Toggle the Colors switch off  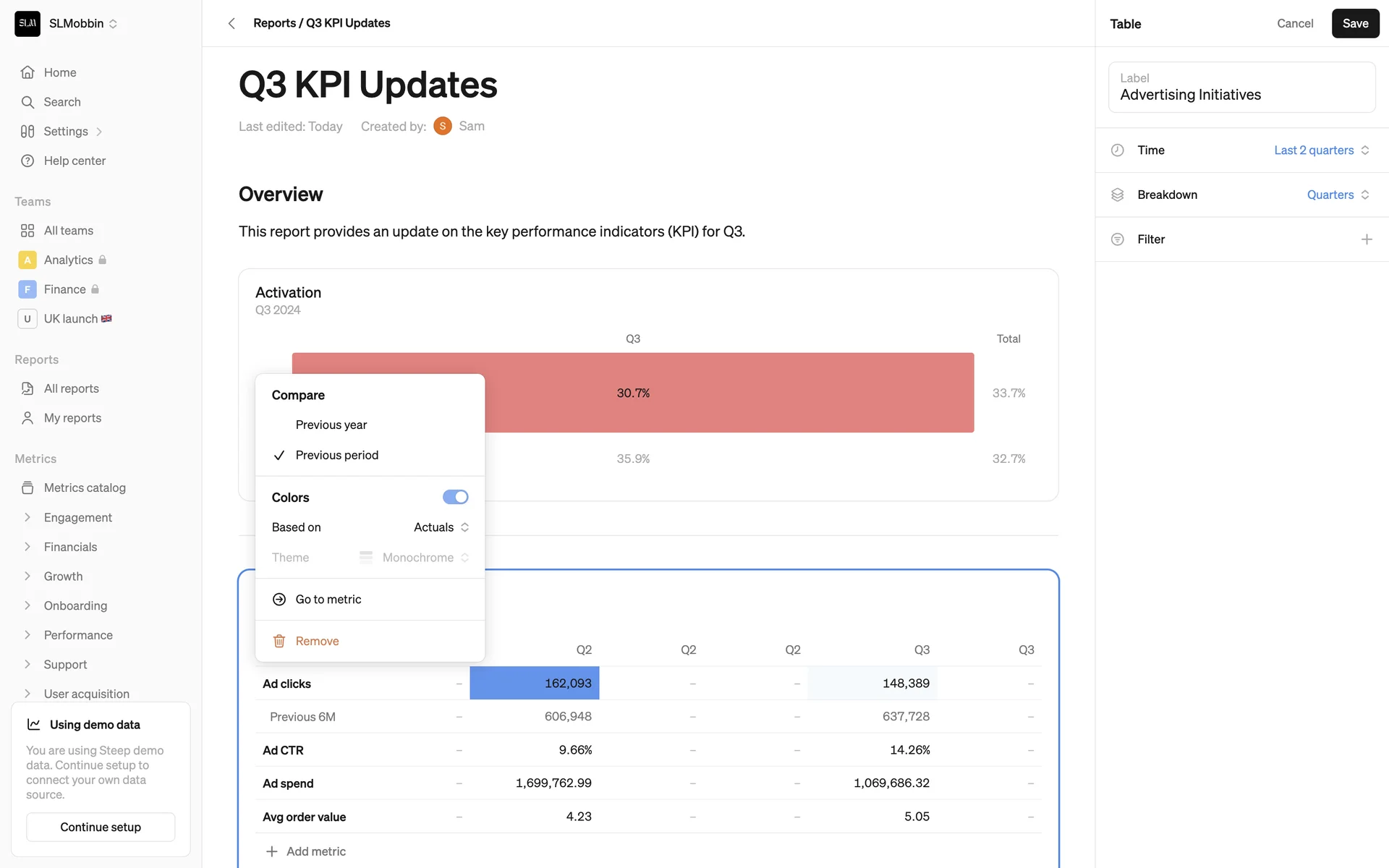pos(455,497)
